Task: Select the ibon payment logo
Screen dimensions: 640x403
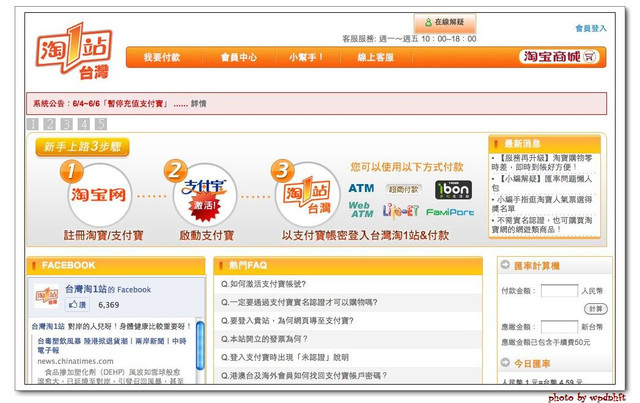Action: pyautogui.click(x=453, y=190)
